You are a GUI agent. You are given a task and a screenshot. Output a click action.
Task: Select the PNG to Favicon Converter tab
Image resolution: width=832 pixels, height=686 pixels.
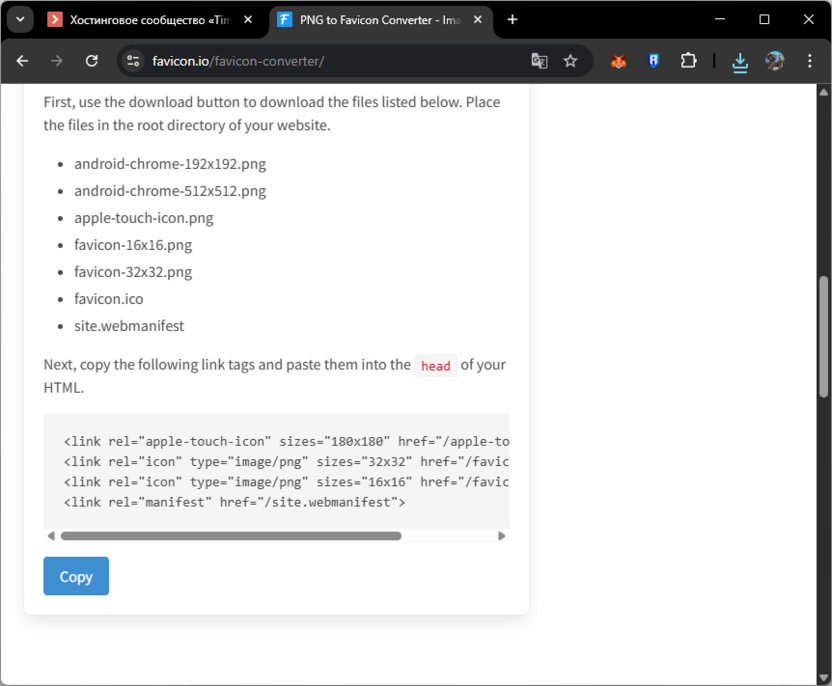tap(380, 20)
